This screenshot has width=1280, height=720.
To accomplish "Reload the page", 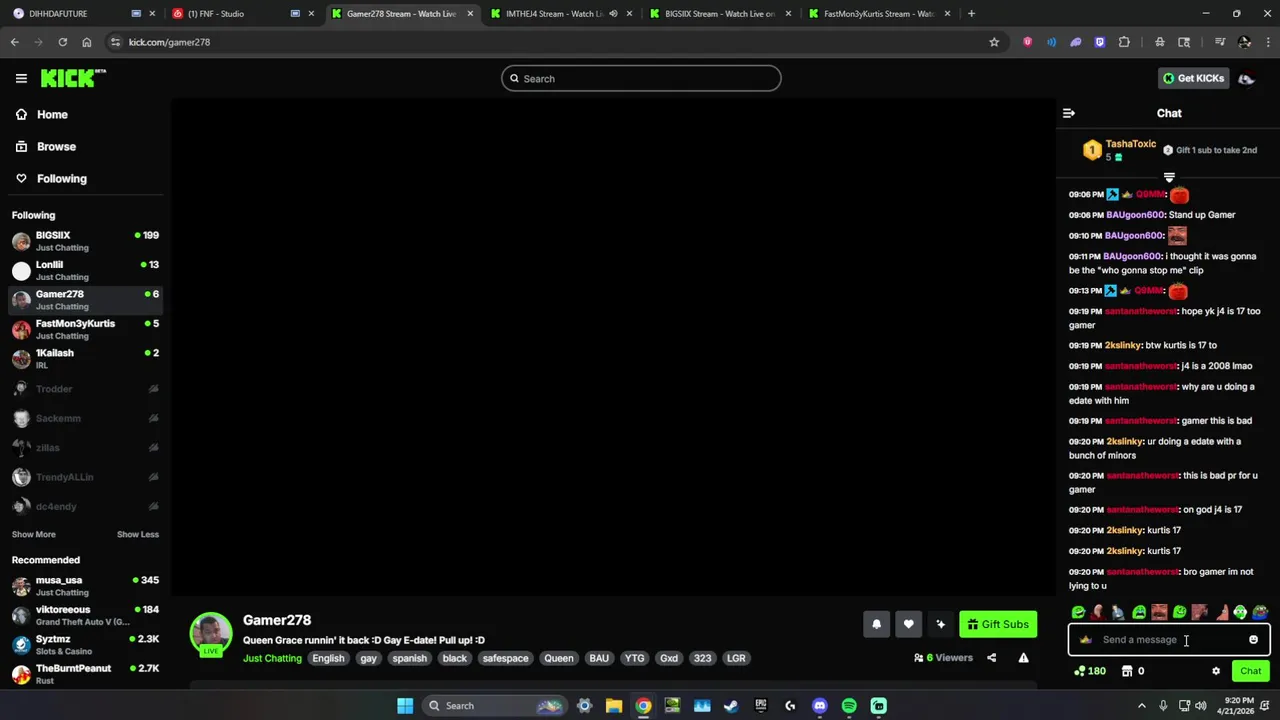I will pos(62,42).
